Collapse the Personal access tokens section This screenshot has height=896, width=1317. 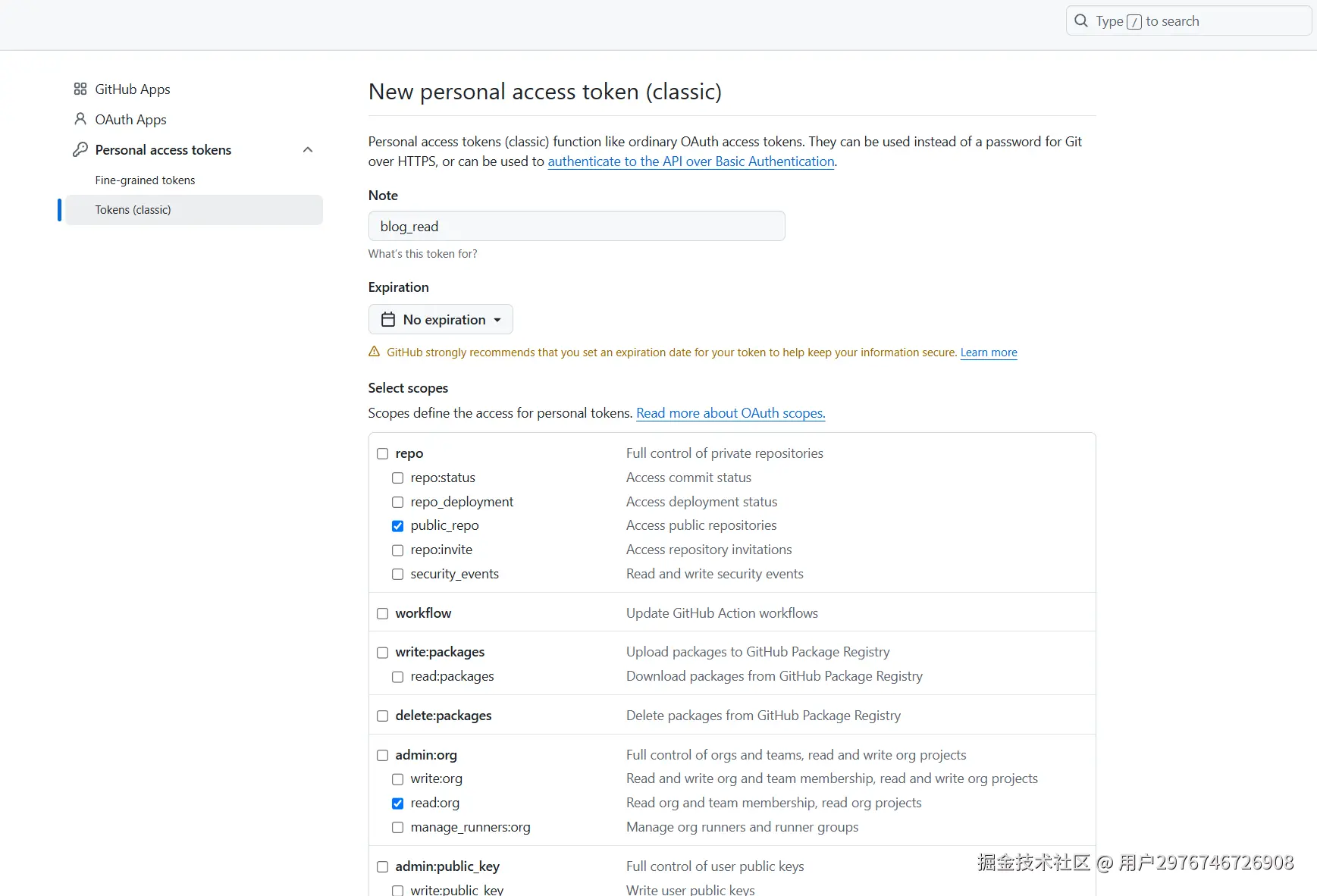tap(307, 149)
